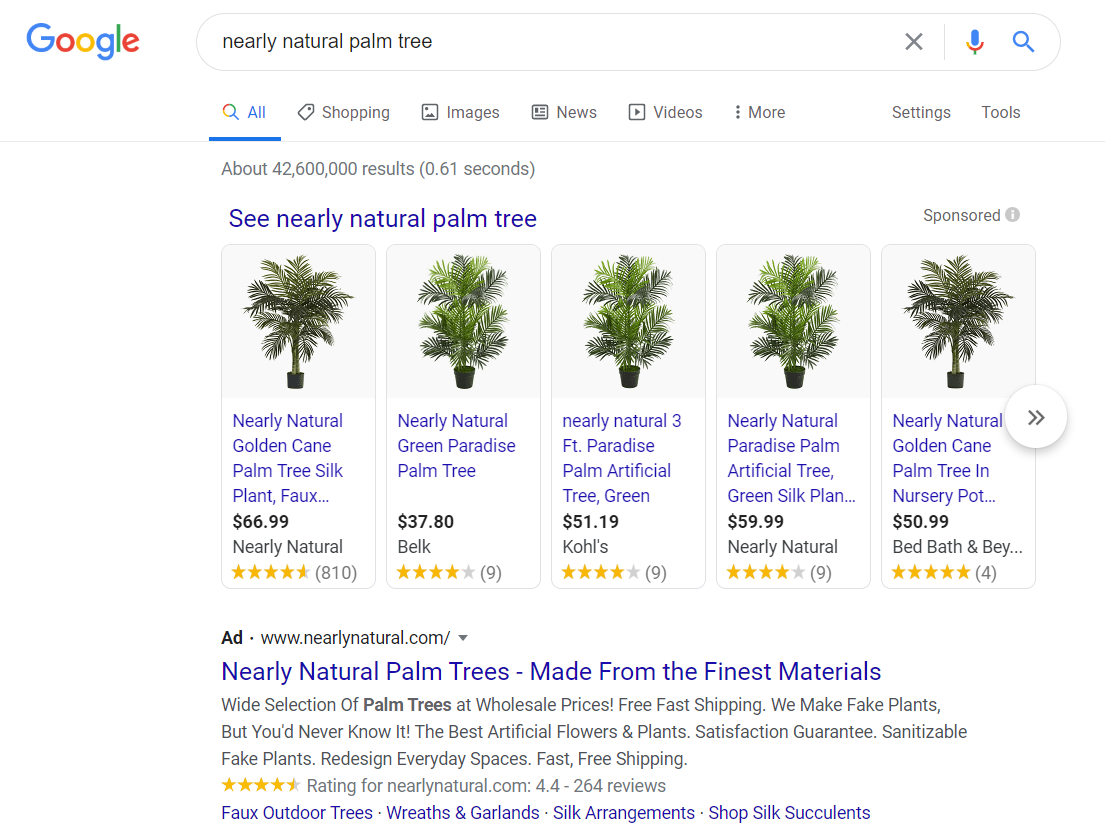1105x833 pixels.
Task: Click the Google logo
Action: 83,41
